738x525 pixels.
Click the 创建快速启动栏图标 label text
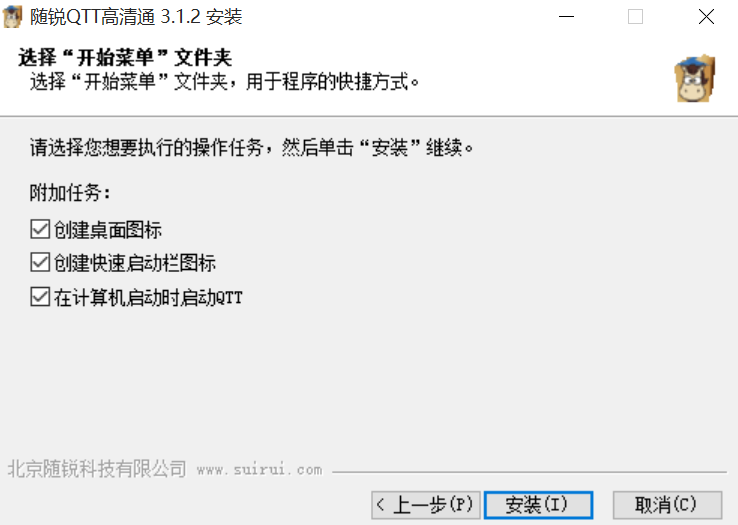(x=135, y=263)
